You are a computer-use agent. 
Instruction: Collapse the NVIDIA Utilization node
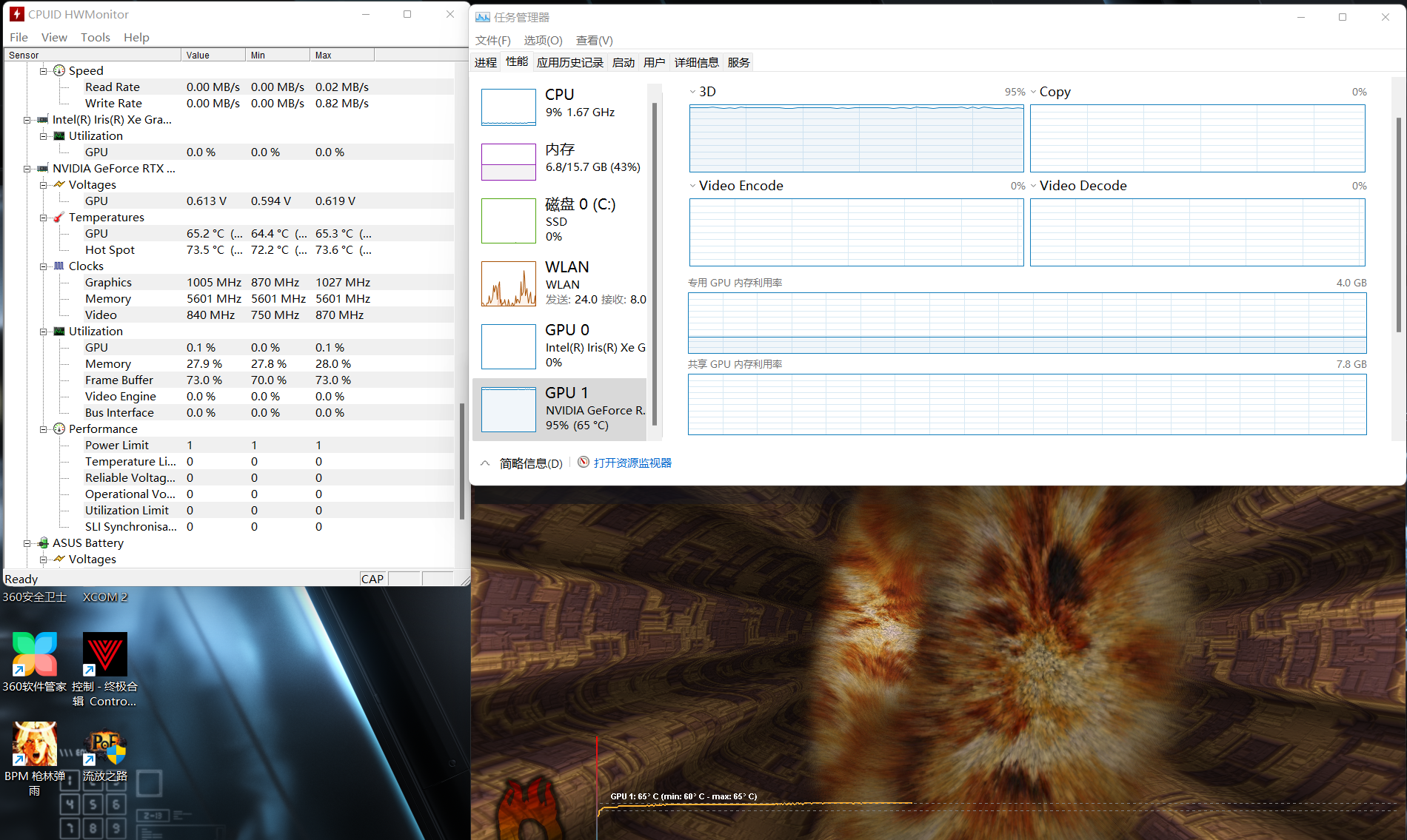coord(44,332)
